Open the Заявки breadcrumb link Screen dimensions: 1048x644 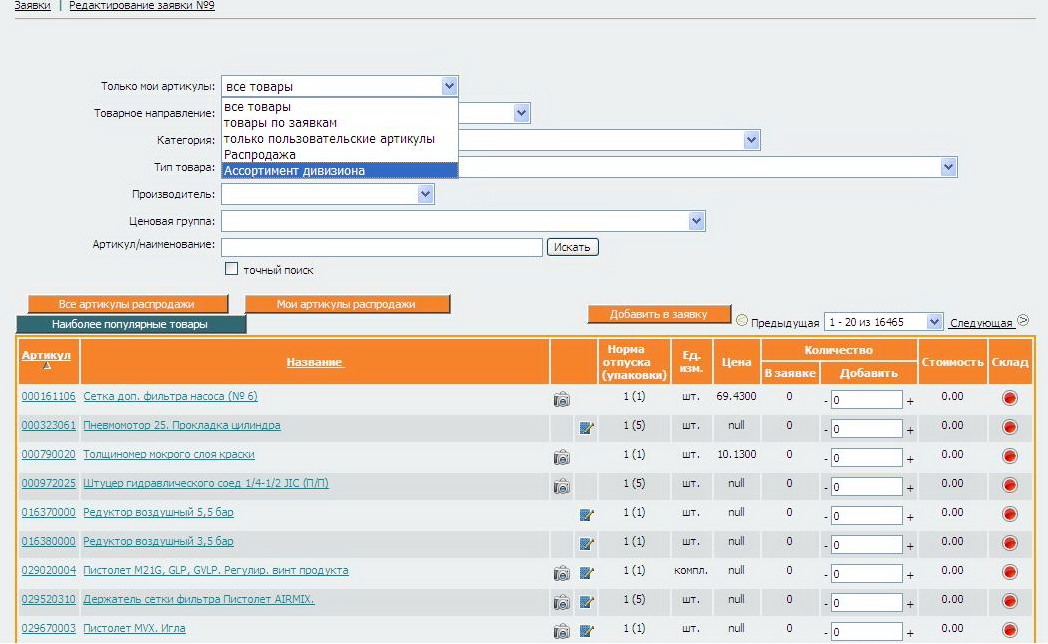coord(33,6)
